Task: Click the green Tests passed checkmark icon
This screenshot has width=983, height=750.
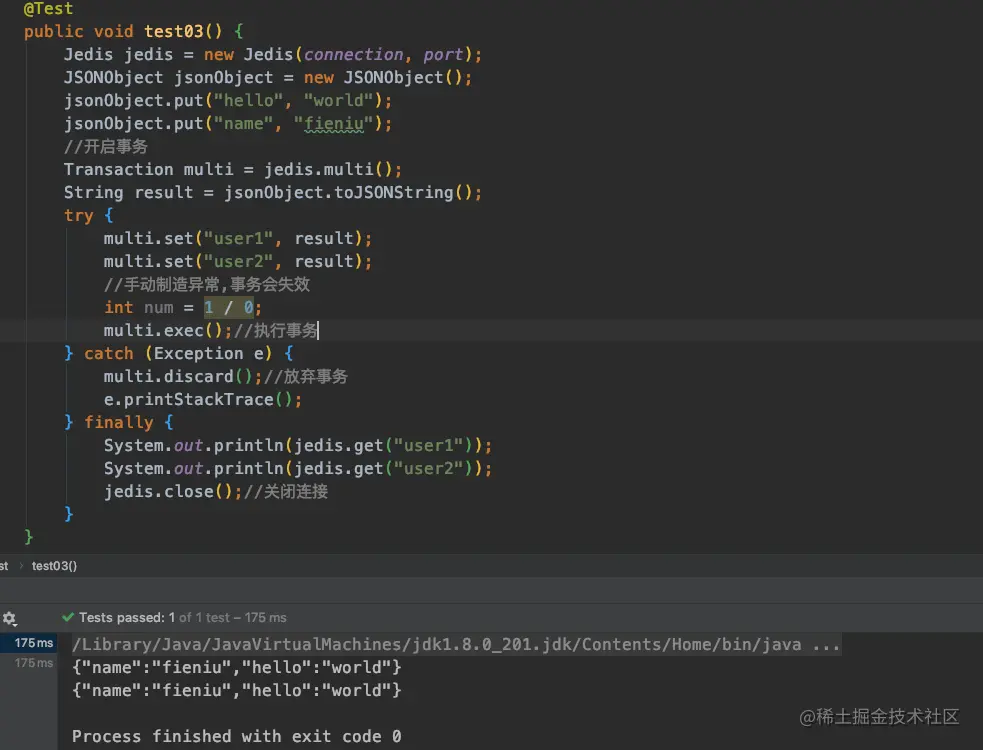Action: point(68,618)
